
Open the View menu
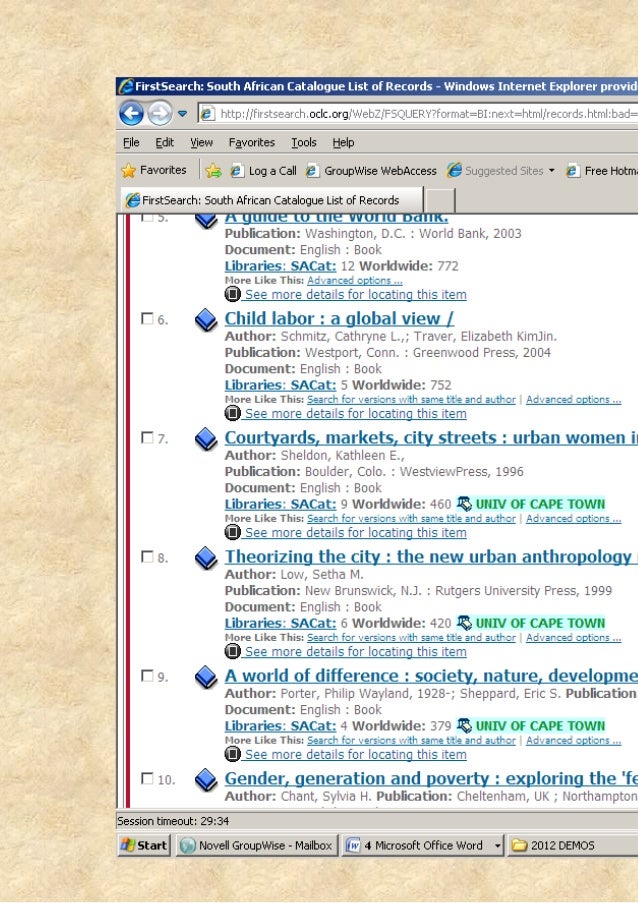(202, 142)
